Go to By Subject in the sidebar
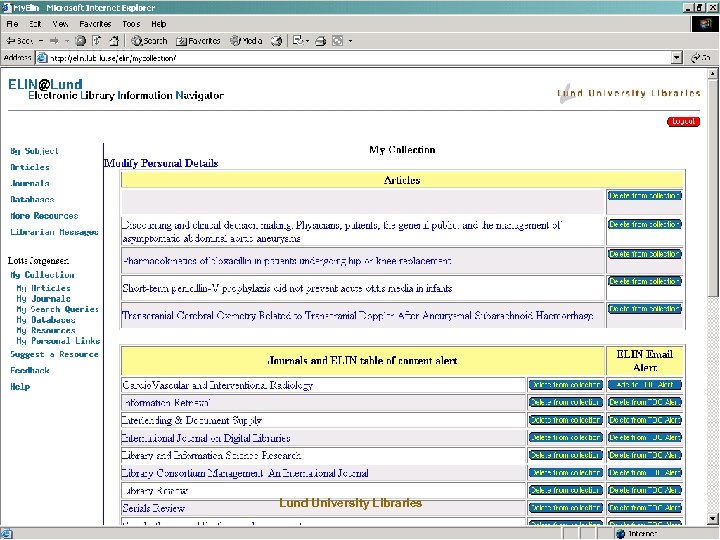 click(34, 151)
